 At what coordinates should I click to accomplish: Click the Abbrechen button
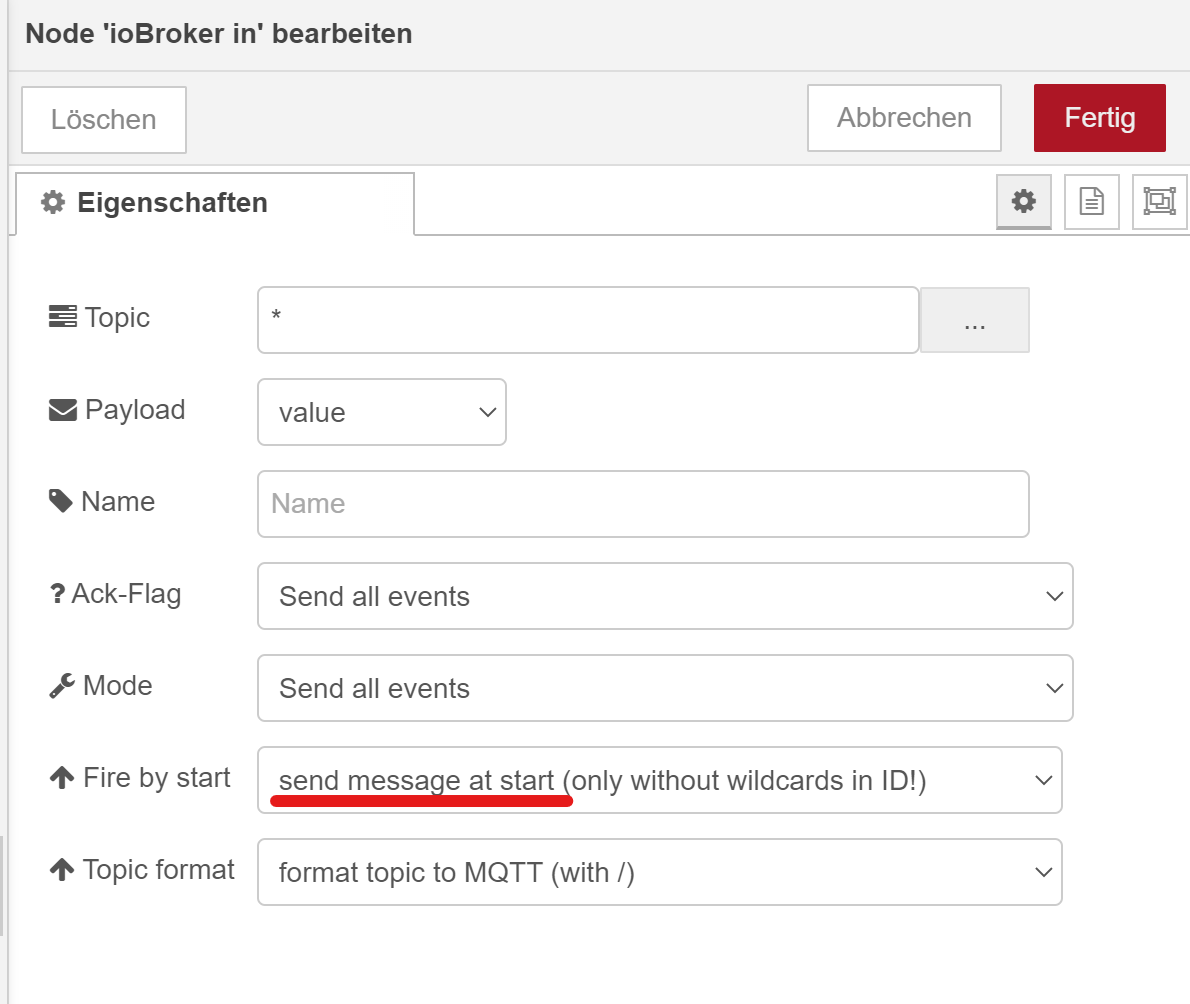click(x=904, y=118)
